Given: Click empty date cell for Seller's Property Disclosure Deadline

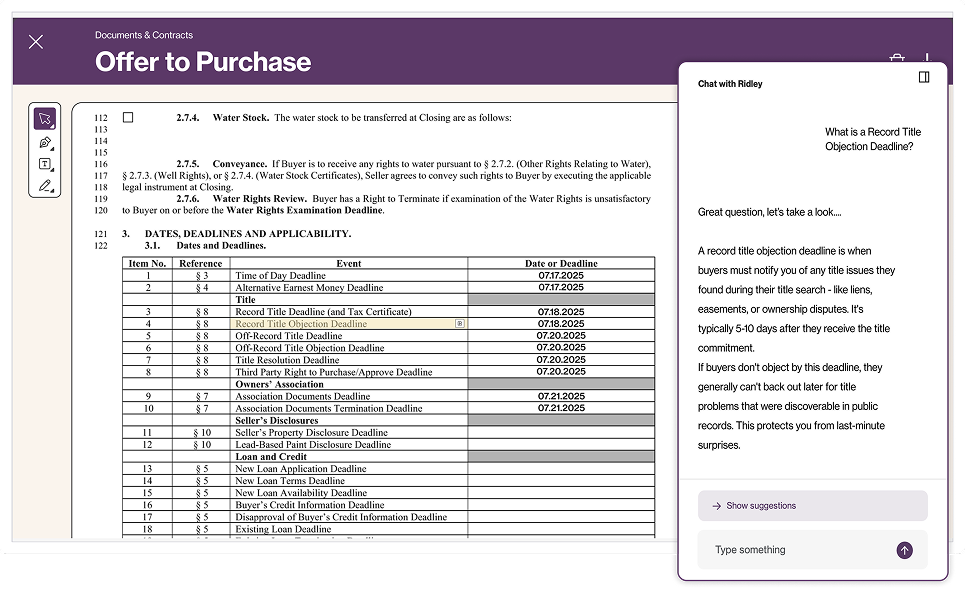Looking at the screenshot, I should click(561, 433).
